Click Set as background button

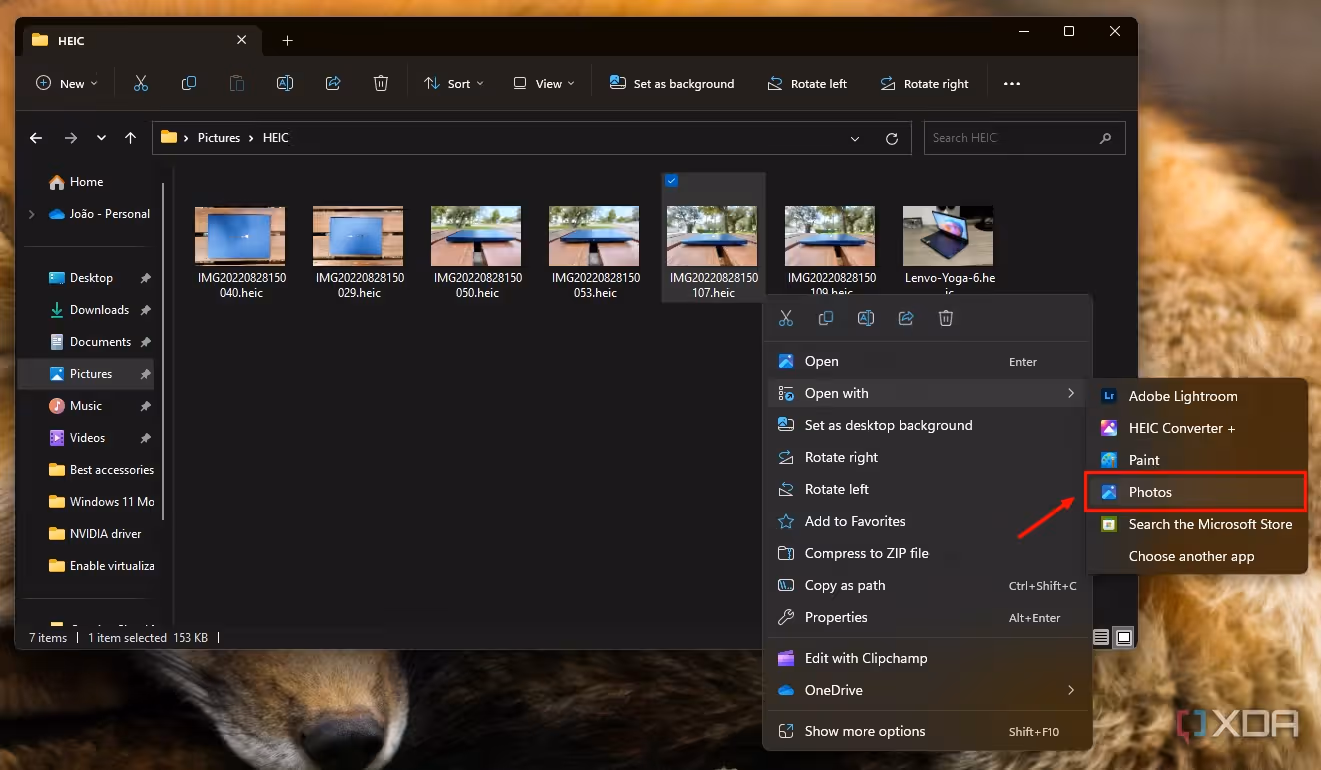tap(672, 84)
